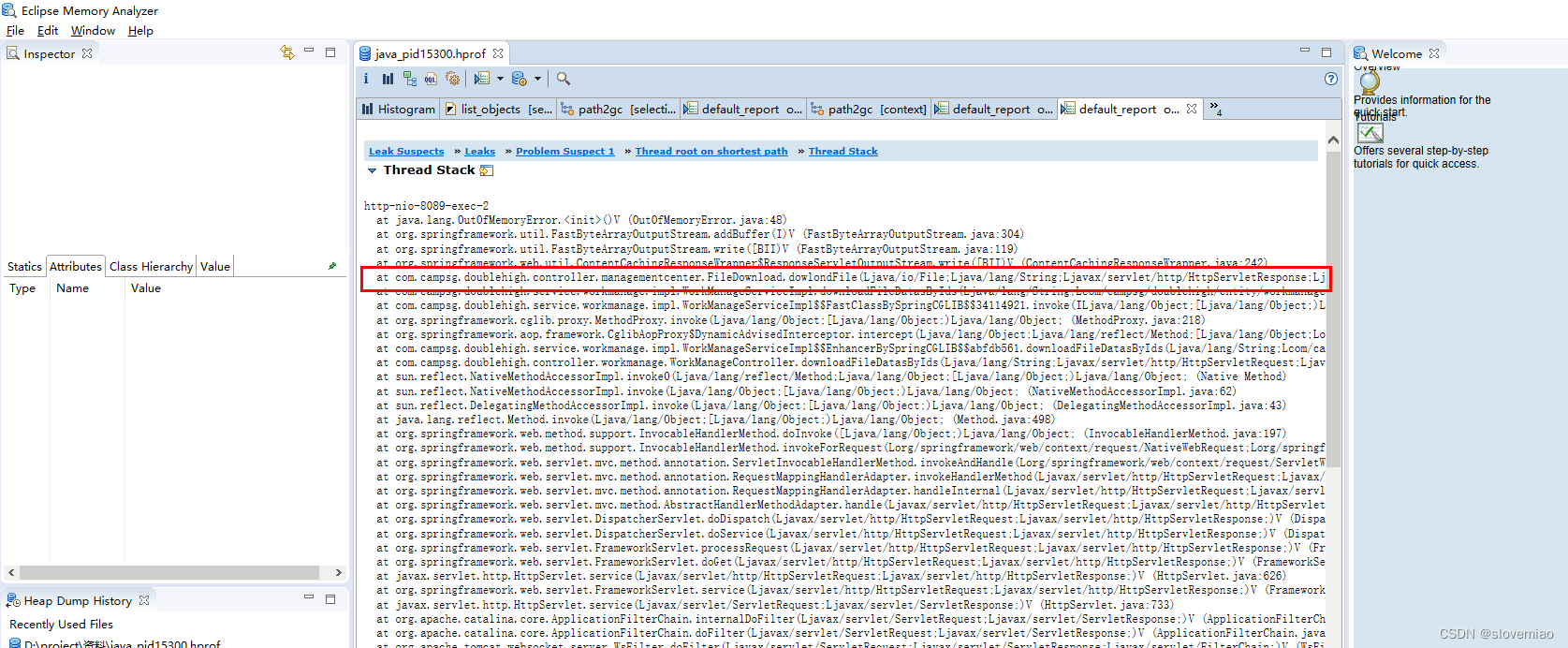Select the http-nio-8089-exec-2 thread name
The image size is (1568, 648).
426,205
